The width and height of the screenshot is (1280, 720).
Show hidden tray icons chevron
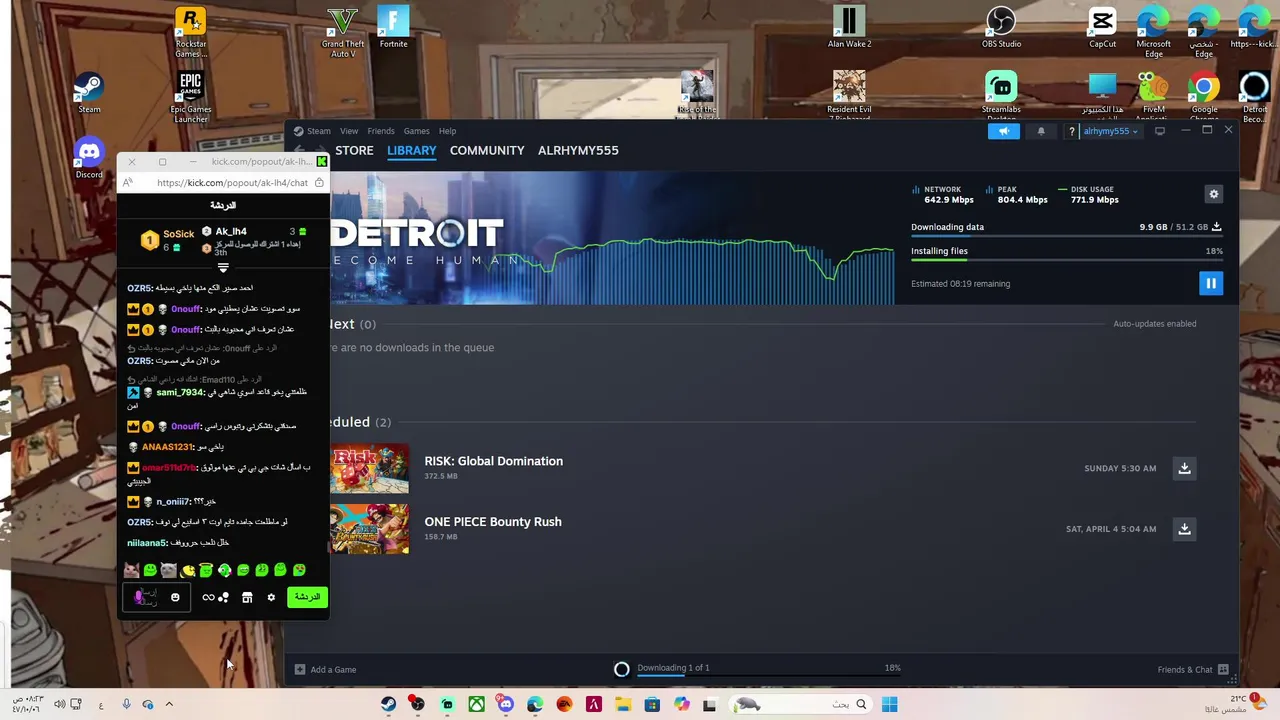click(x=168, y=705)
